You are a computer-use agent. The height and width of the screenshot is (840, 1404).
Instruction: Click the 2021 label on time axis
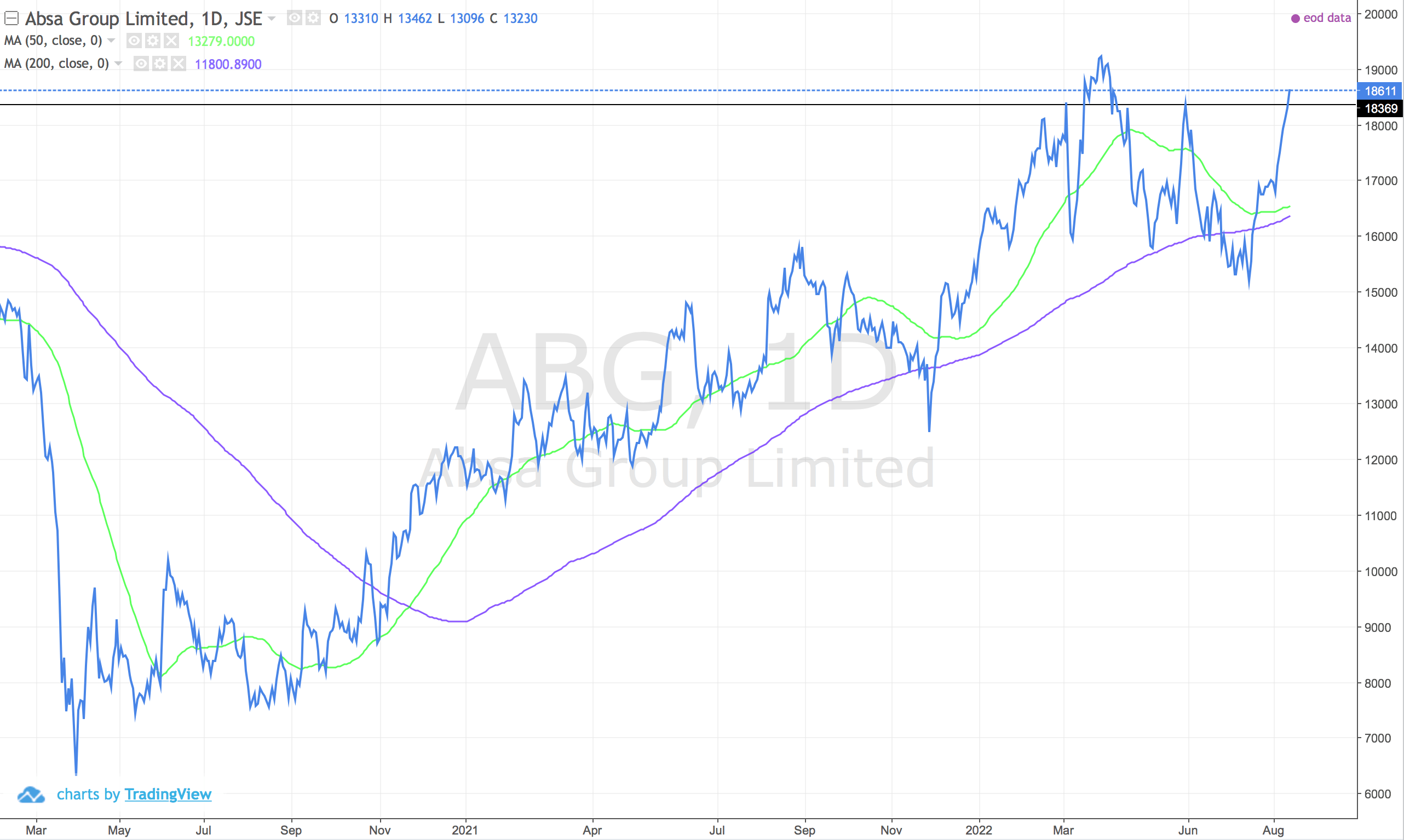coord(464,830)
